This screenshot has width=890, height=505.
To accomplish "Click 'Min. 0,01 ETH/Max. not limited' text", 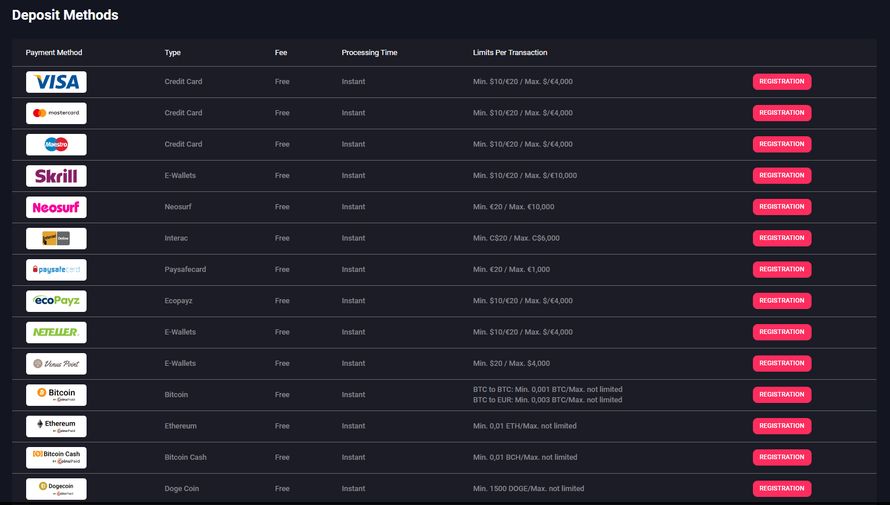I will point(524,426).
